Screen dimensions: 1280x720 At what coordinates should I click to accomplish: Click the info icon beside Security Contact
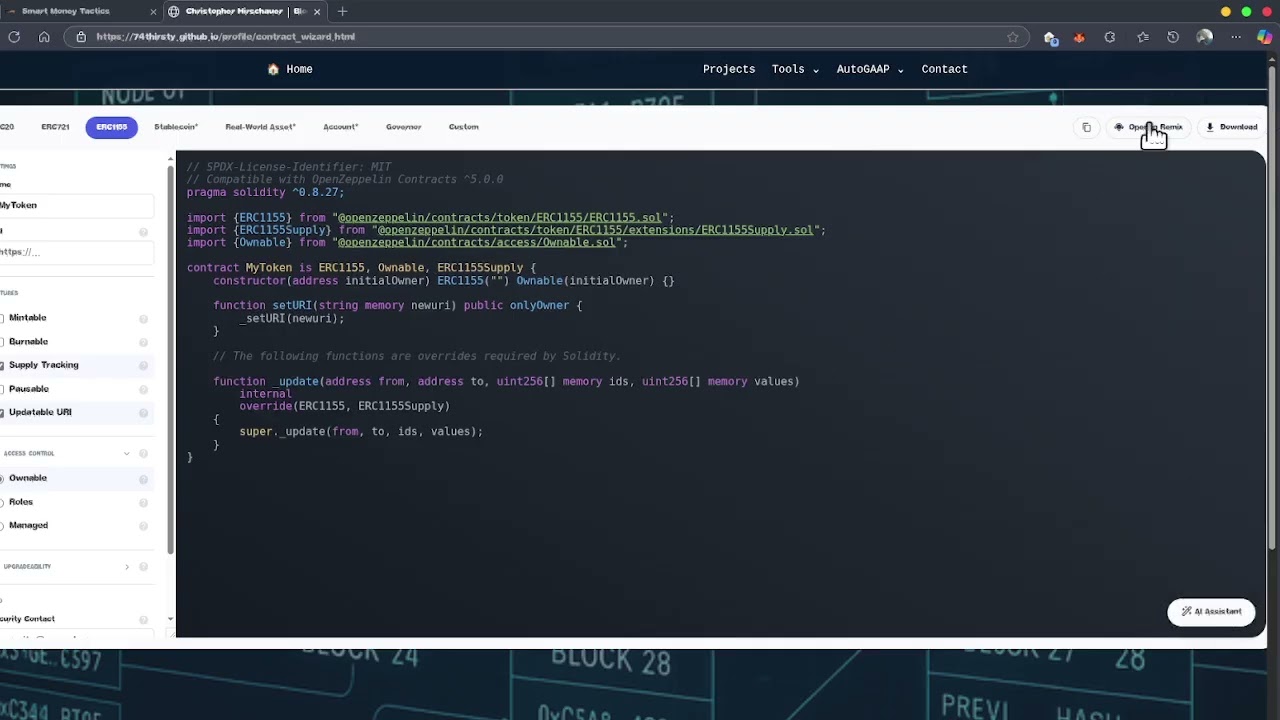tap(143, 618)
